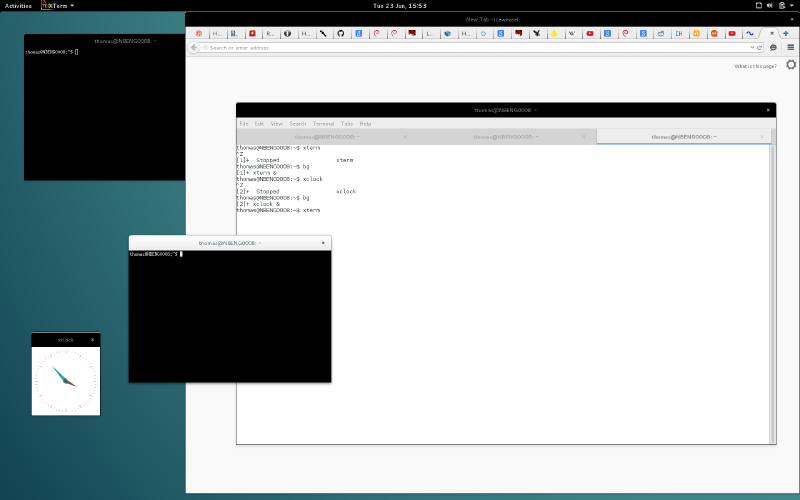Click the GitHub favicon browser tab

[x=341, y=33]
